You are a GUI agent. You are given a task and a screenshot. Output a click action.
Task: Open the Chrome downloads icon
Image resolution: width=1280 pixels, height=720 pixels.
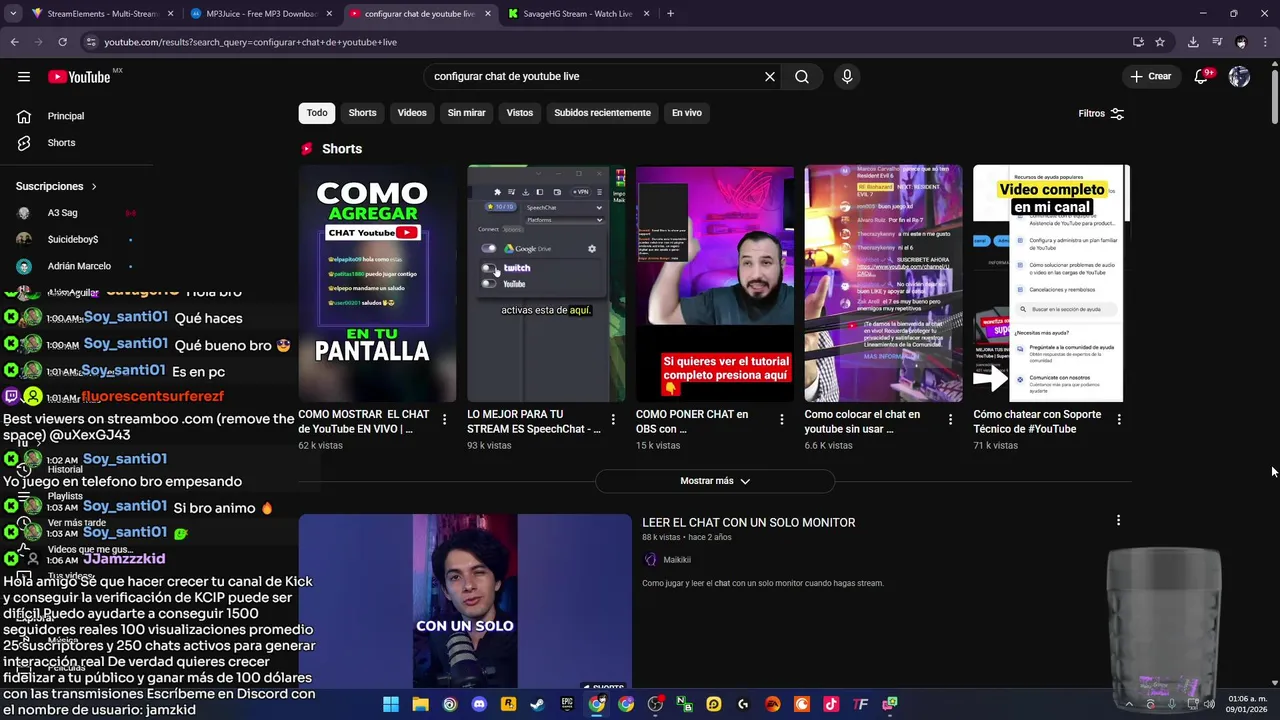click(x=1193, y=42)
